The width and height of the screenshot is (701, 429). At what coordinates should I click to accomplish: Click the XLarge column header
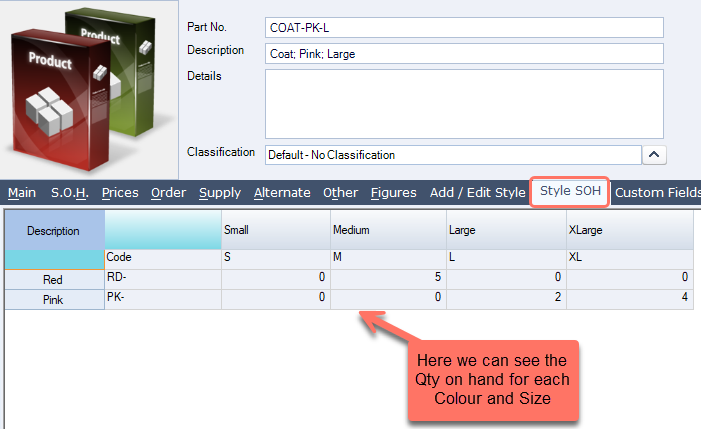(630, 230)
